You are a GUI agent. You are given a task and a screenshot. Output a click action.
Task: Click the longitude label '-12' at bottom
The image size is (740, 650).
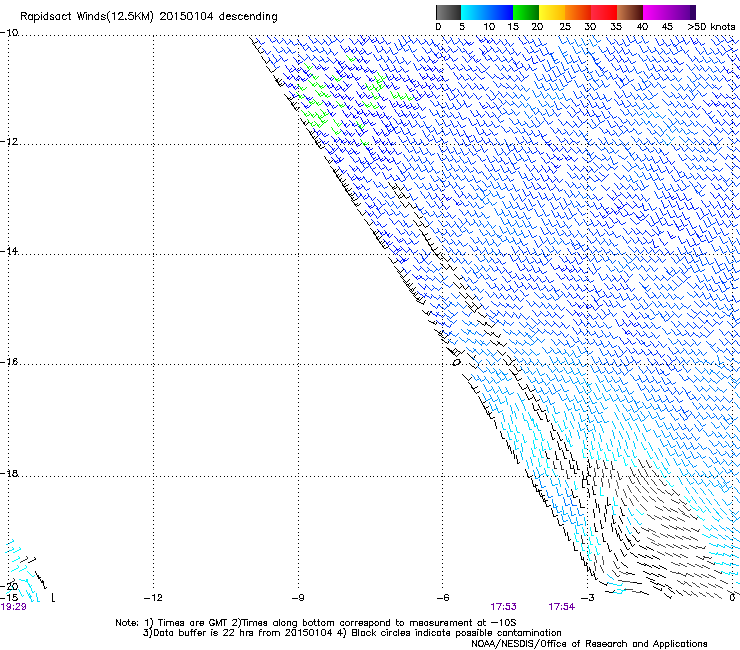pyautogui.click(x=153, y=598)
